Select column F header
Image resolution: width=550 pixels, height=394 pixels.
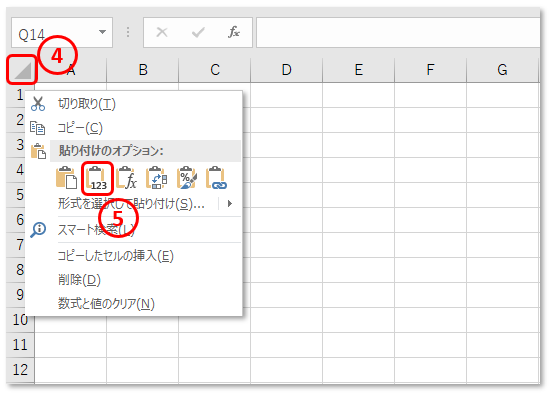pyautogui.click(x=430, y=70)
